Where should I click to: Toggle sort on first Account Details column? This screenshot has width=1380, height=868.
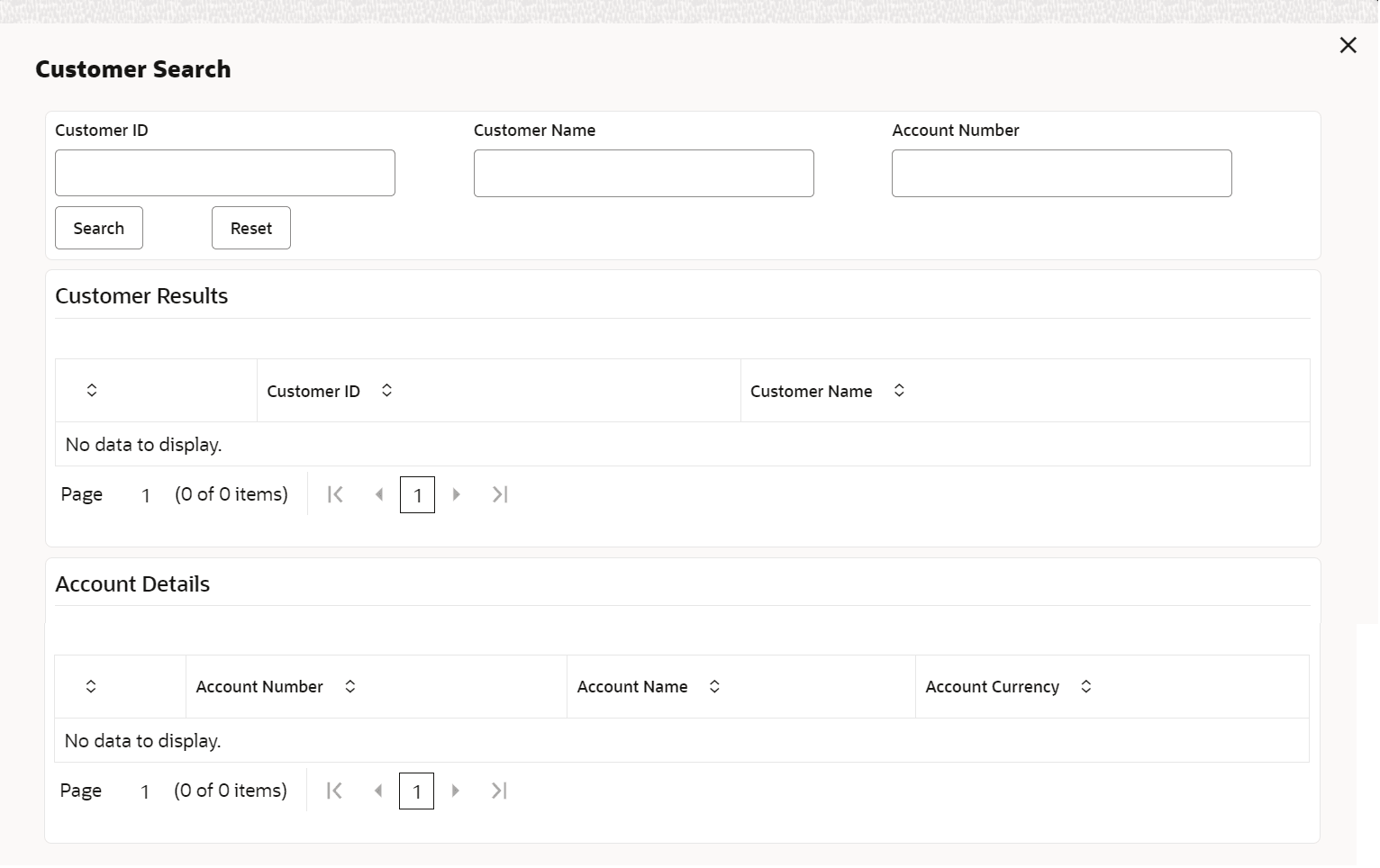click(x=91, y=687)
